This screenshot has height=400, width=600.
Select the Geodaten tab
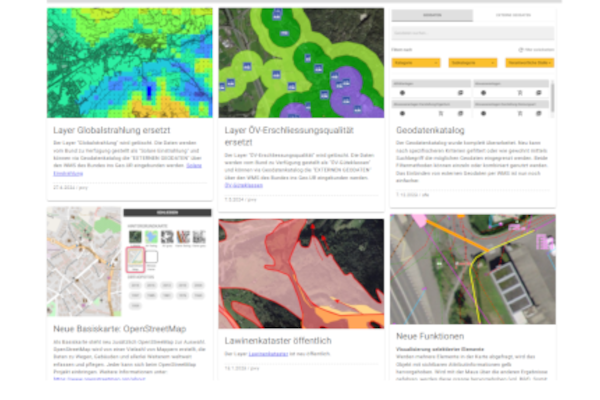tap(432, 15)
